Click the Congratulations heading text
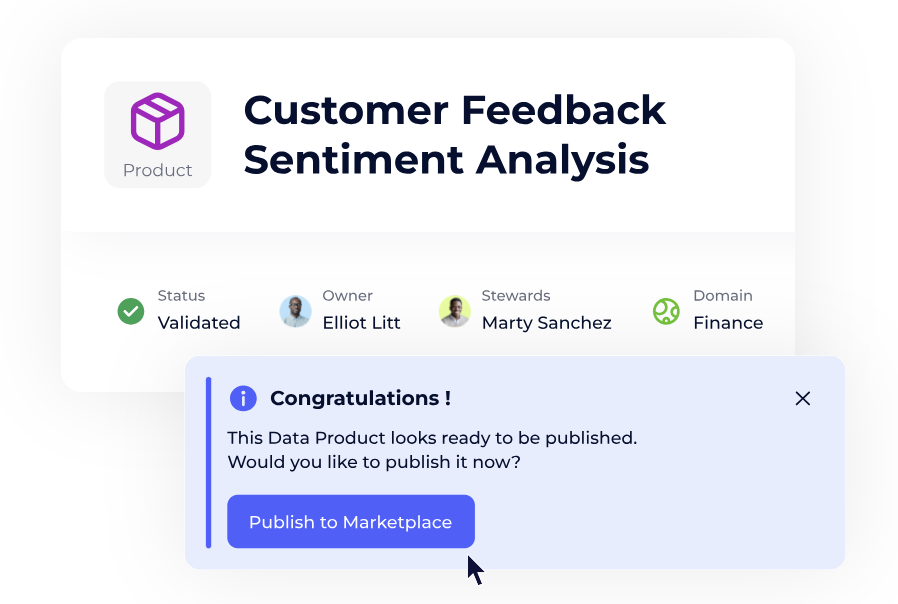The height and width of the screenshot is (604, 898). pos(360,398)
